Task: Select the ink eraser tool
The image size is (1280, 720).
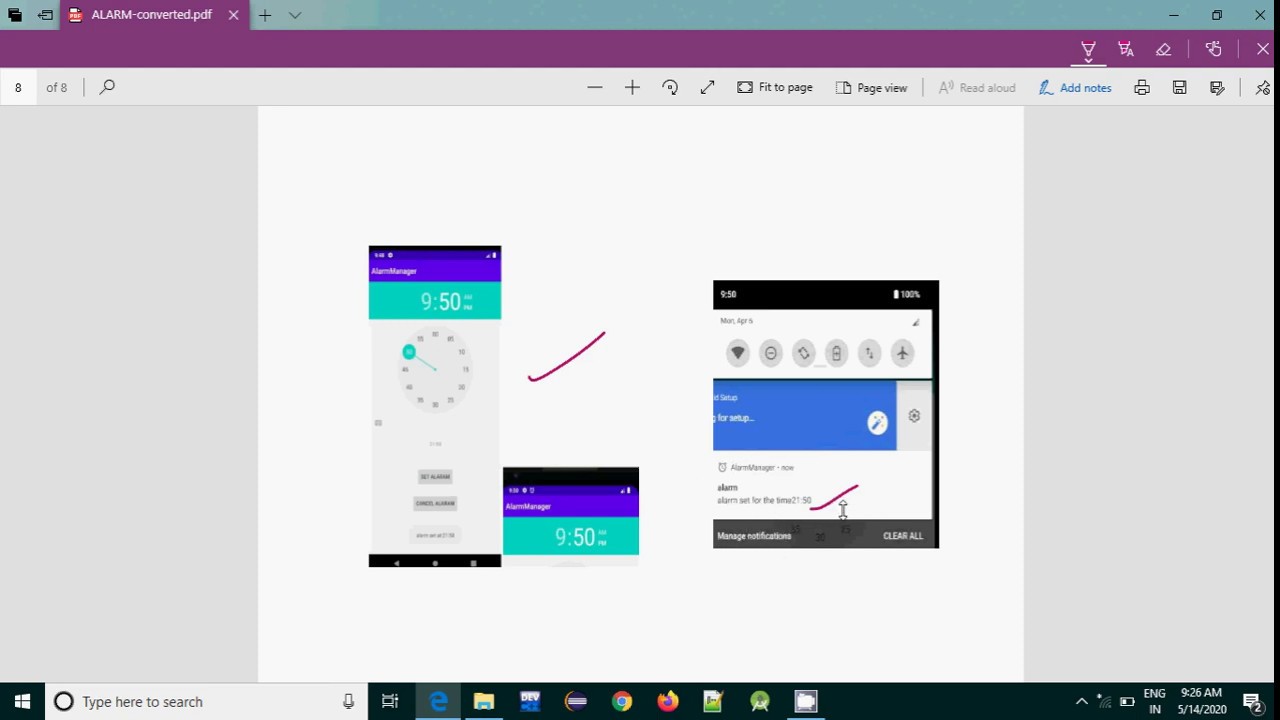Action: [1163, 49]
